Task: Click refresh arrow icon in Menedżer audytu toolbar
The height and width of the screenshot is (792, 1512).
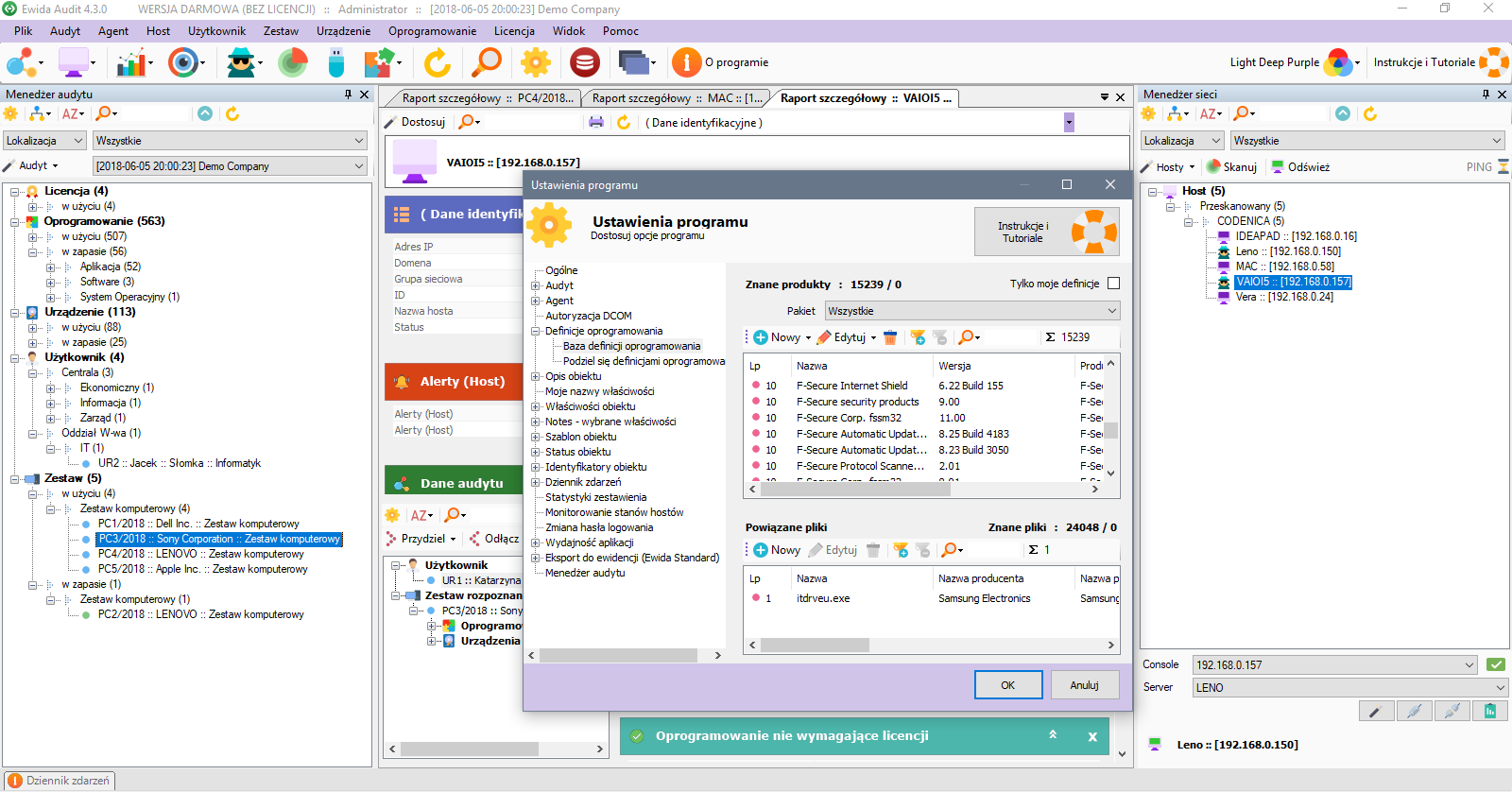Action: pos(232,113)
